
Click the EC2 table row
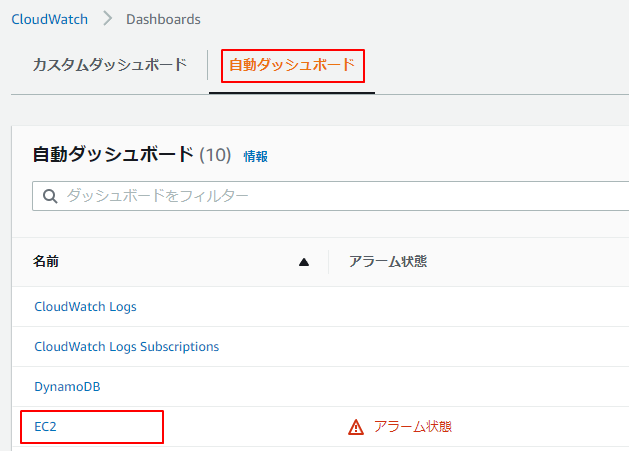click(x=250, y=427)
